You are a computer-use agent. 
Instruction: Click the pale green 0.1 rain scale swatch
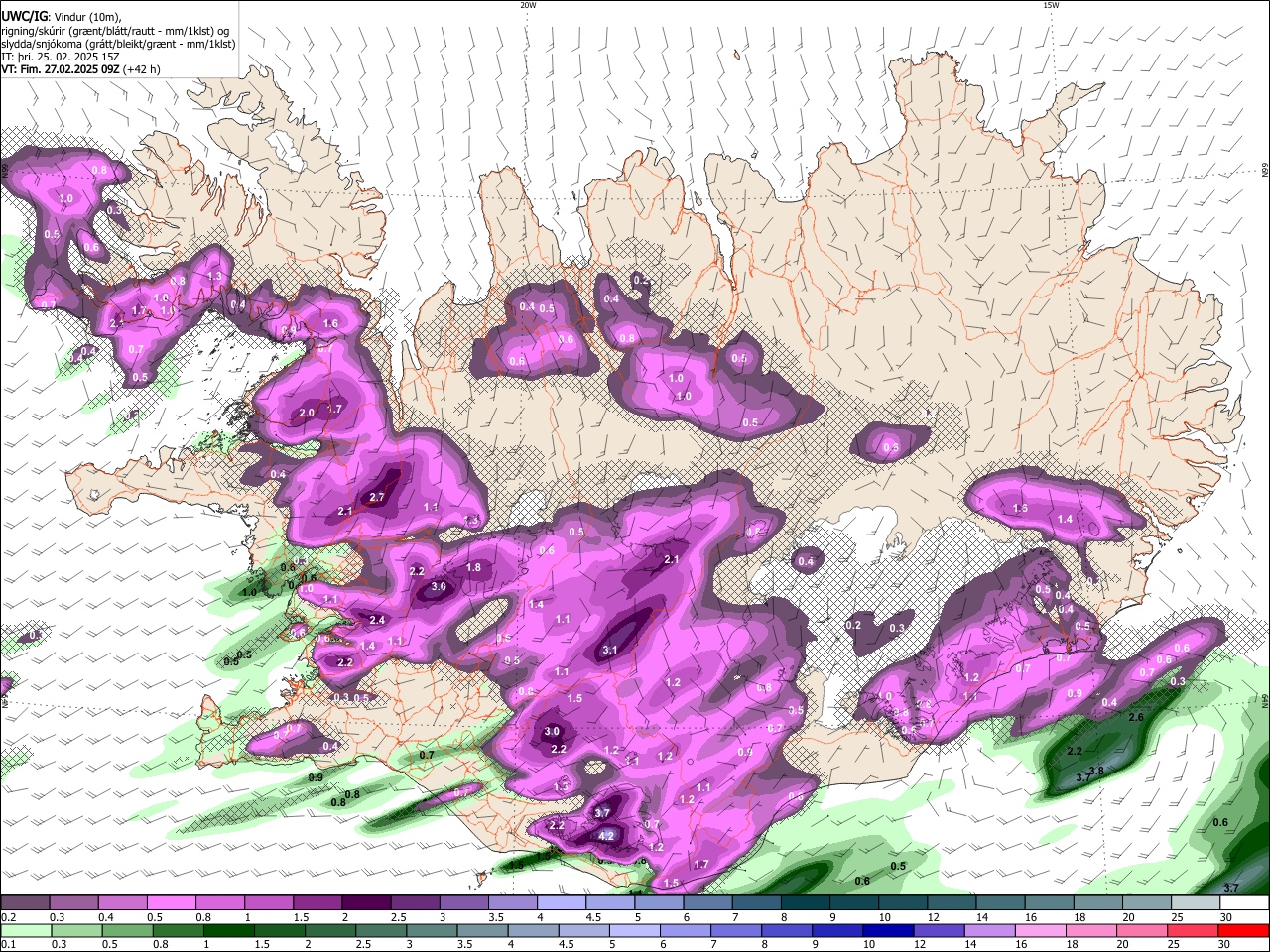[x=26, y=931]
